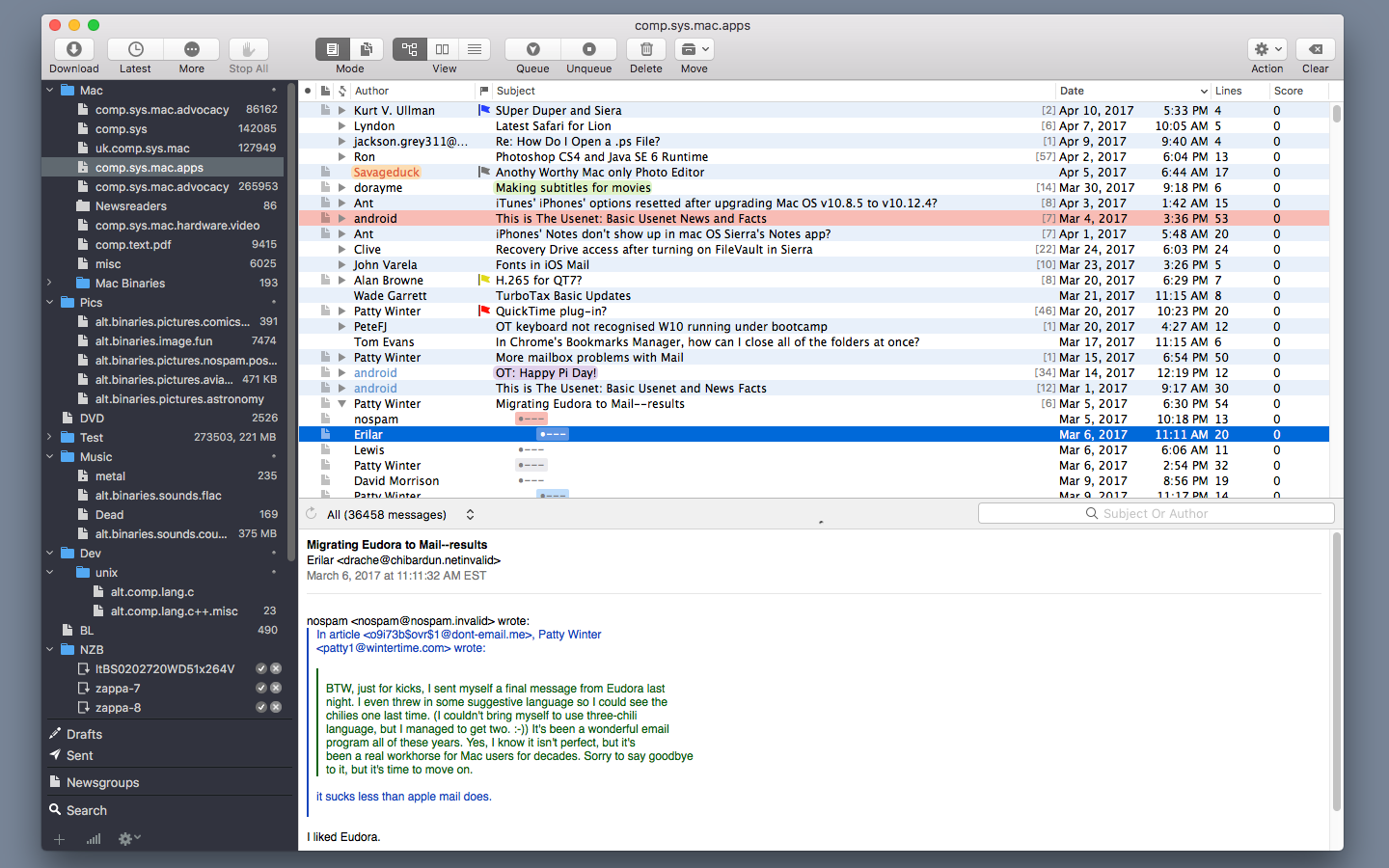Viewport: 1389px width, 868px height.
Task: Select the first Mode toggle button
Action: [333, 49]
